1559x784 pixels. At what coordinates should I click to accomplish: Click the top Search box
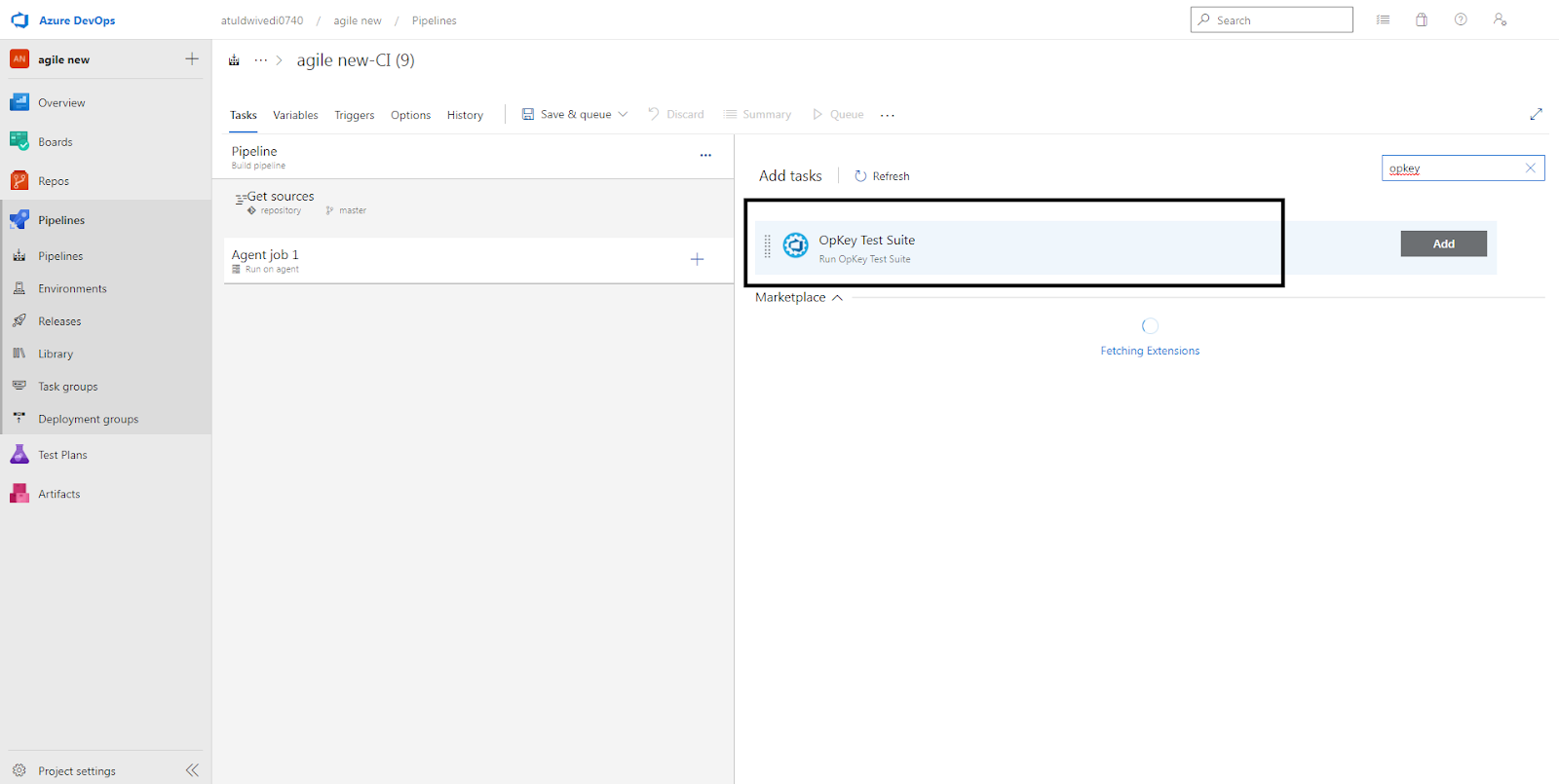click(1271, 19)
